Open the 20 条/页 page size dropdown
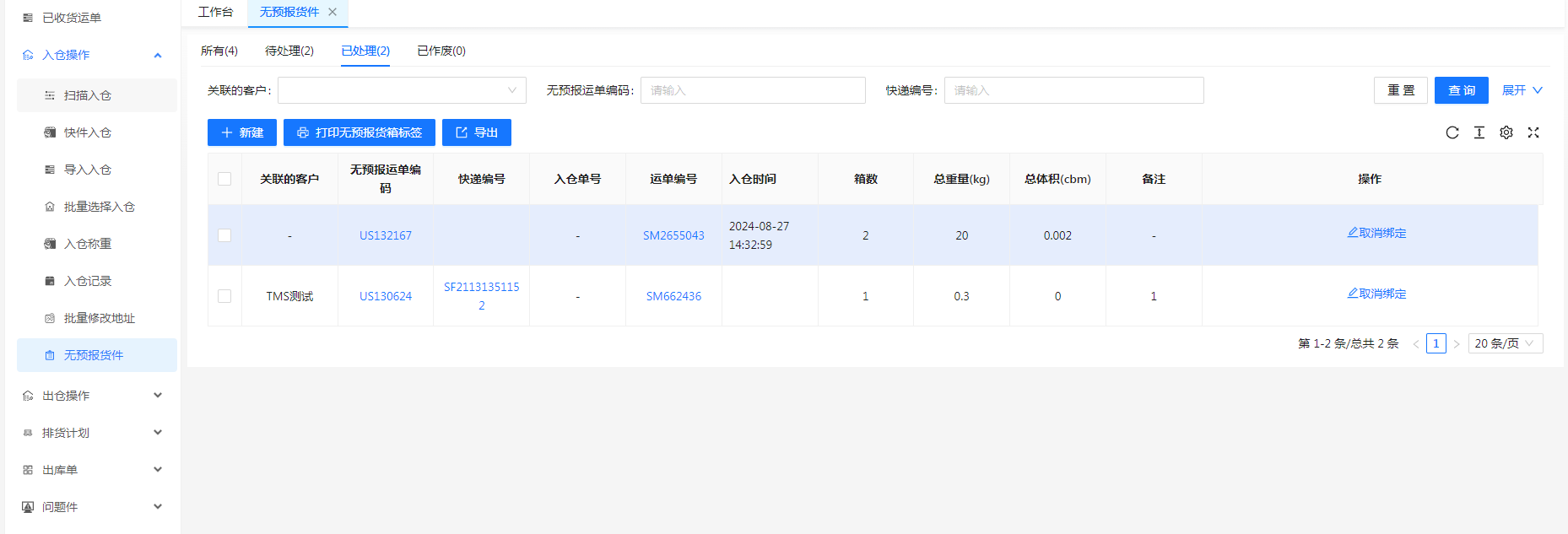Screen dimensions: 1568x534 click(1505, 343)
